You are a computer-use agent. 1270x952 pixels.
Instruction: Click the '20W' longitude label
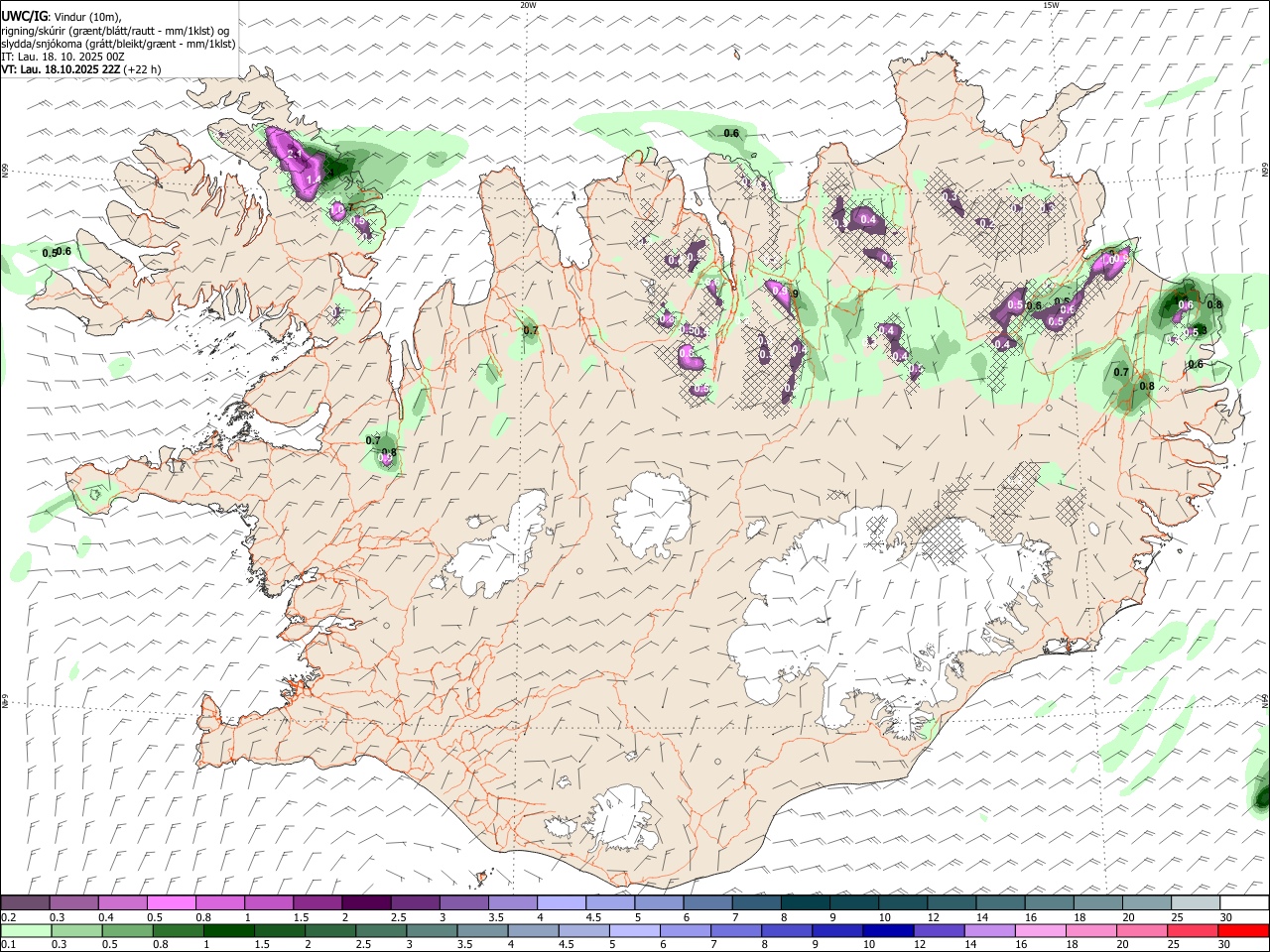point(528,5)
